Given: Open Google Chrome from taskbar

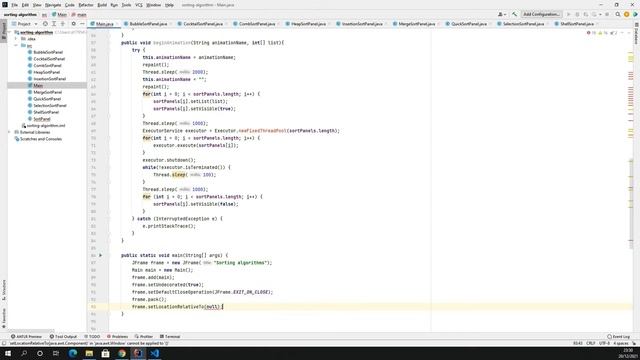Looking at the screenshot, I should point(122,353).
